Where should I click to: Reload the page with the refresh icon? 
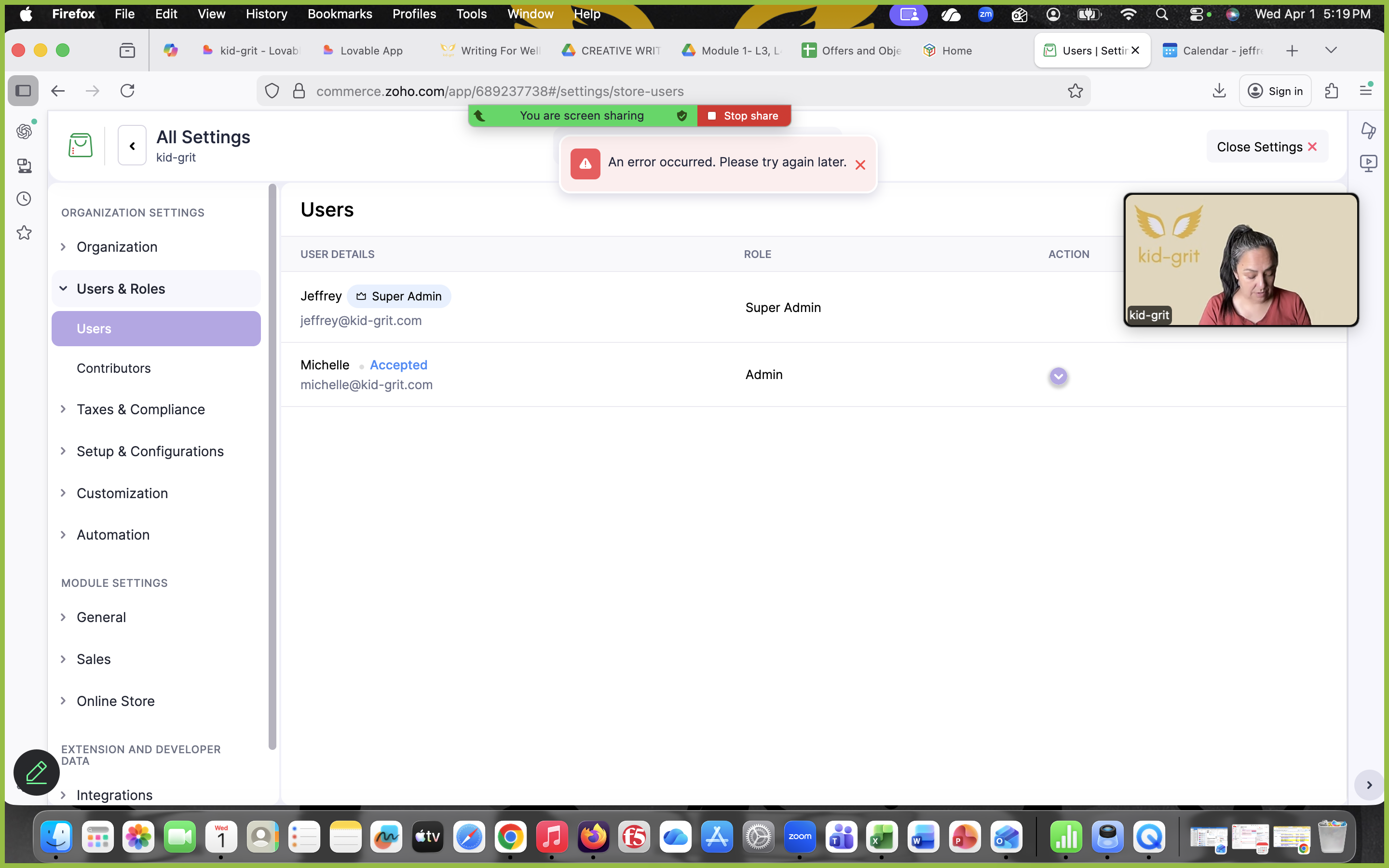pyautogui.click(x=127, y=91)
